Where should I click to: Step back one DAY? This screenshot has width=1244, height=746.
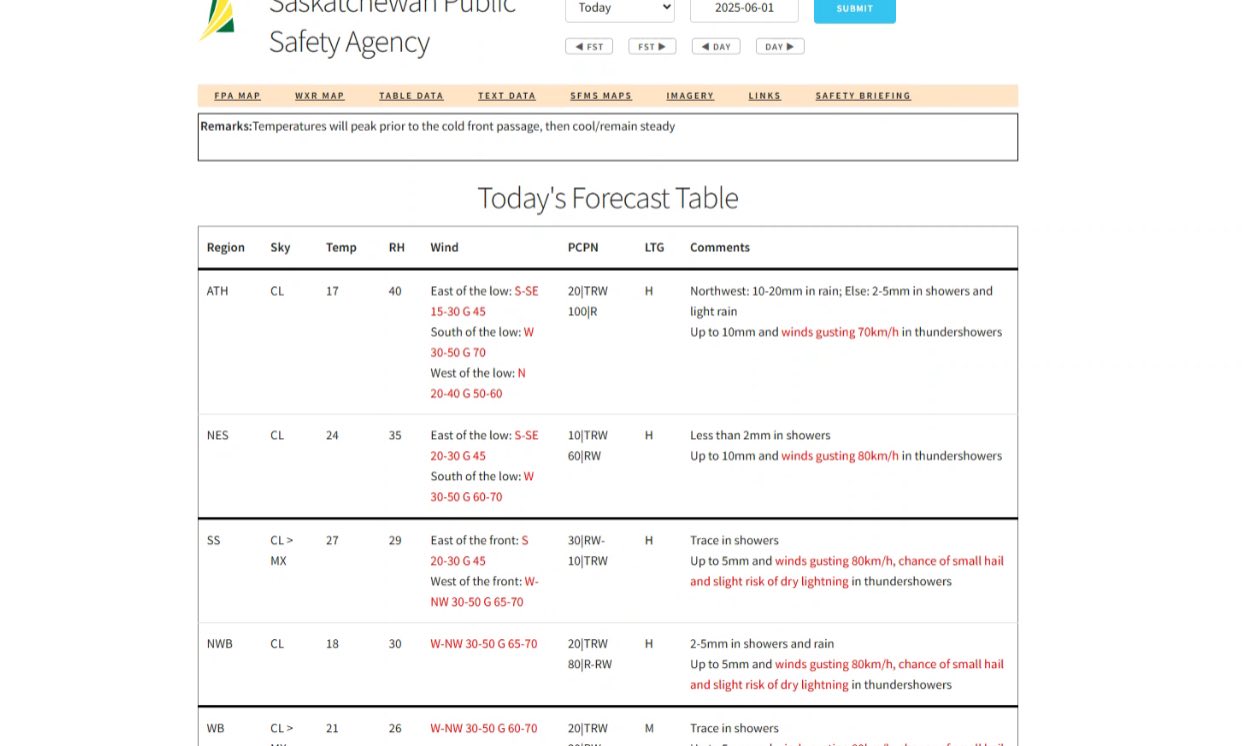tap(716, 46)
